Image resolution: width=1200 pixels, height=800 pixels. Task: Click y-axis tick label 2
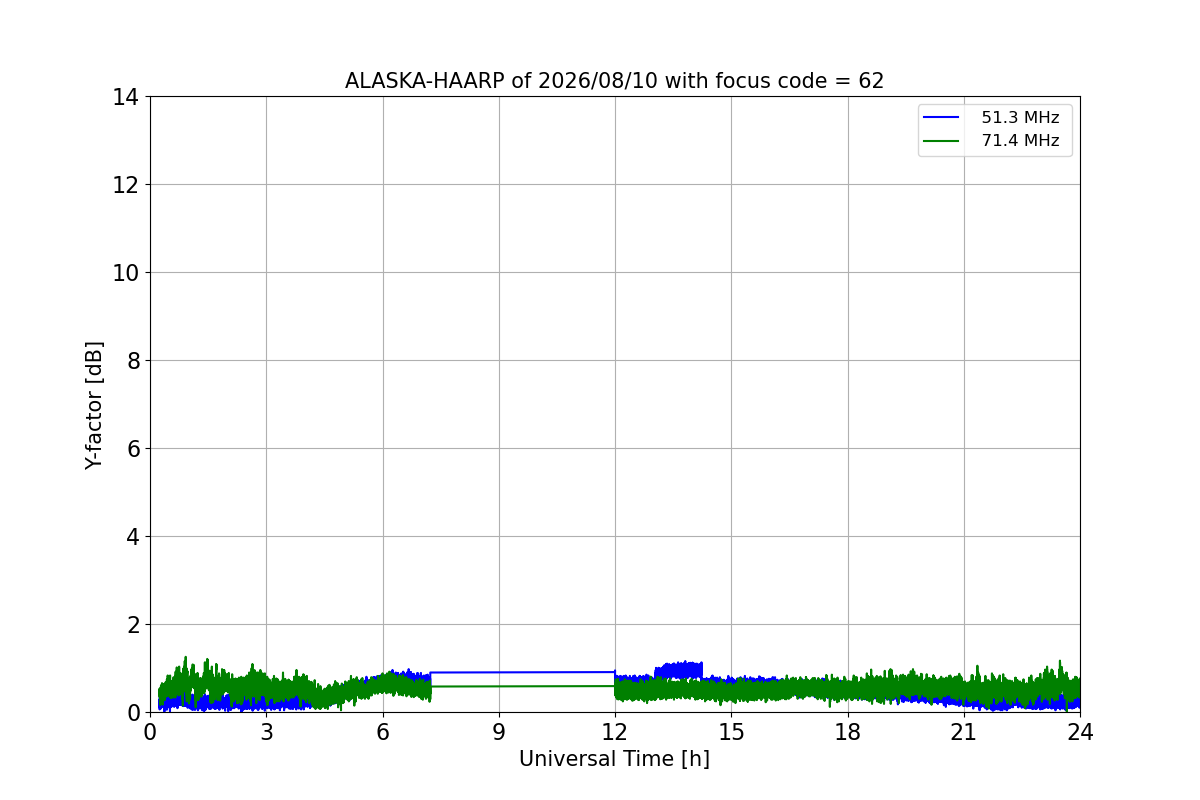(x=131, y=625)
